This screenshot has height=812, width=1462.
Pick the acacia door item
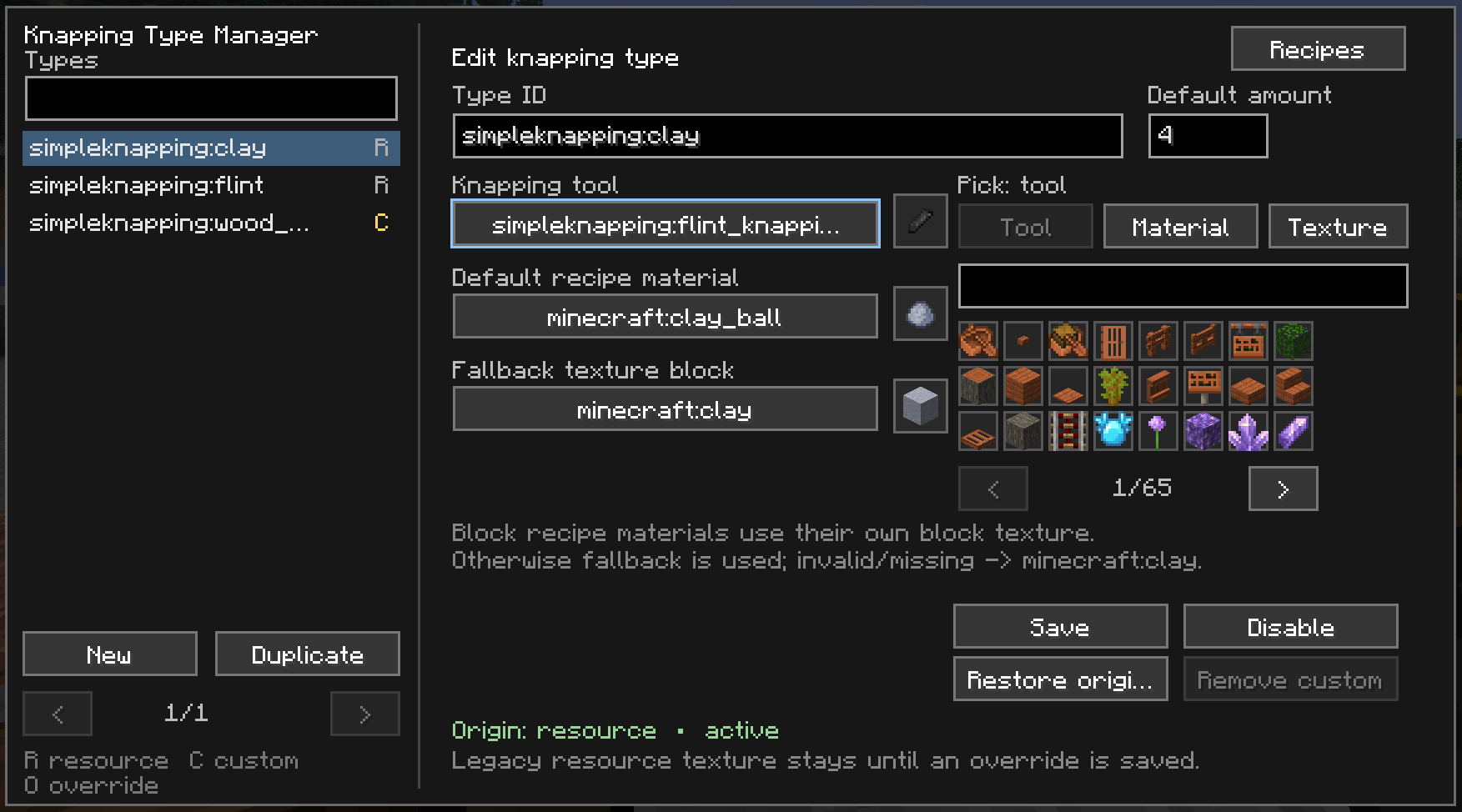point(1113,341)
